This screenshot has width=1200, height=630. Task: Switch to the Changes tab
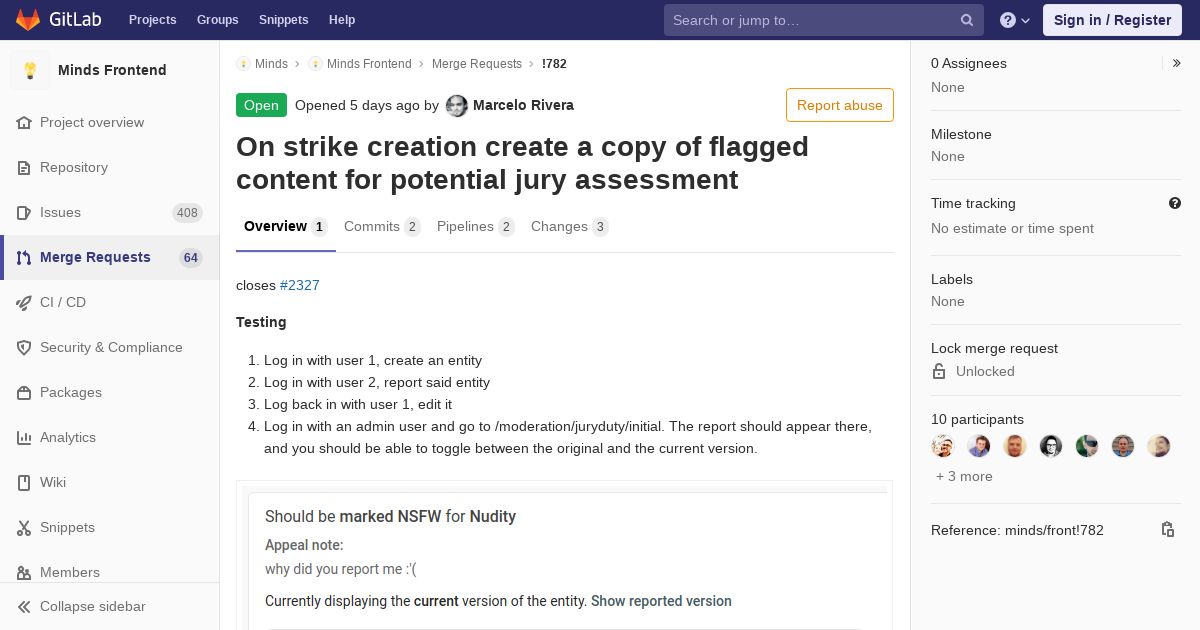coord(570,227)
